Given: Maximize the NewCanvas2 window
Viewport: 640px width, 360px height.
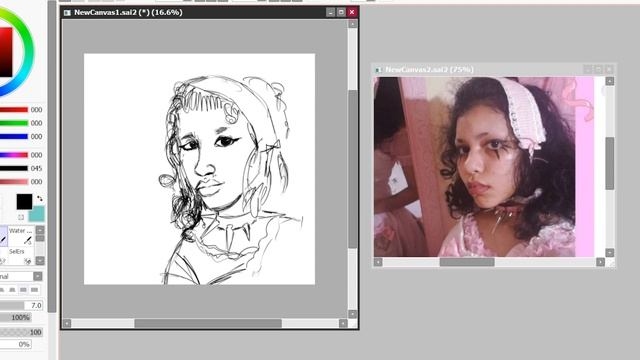Looking at the screenshot, I should tap(598, 69).
